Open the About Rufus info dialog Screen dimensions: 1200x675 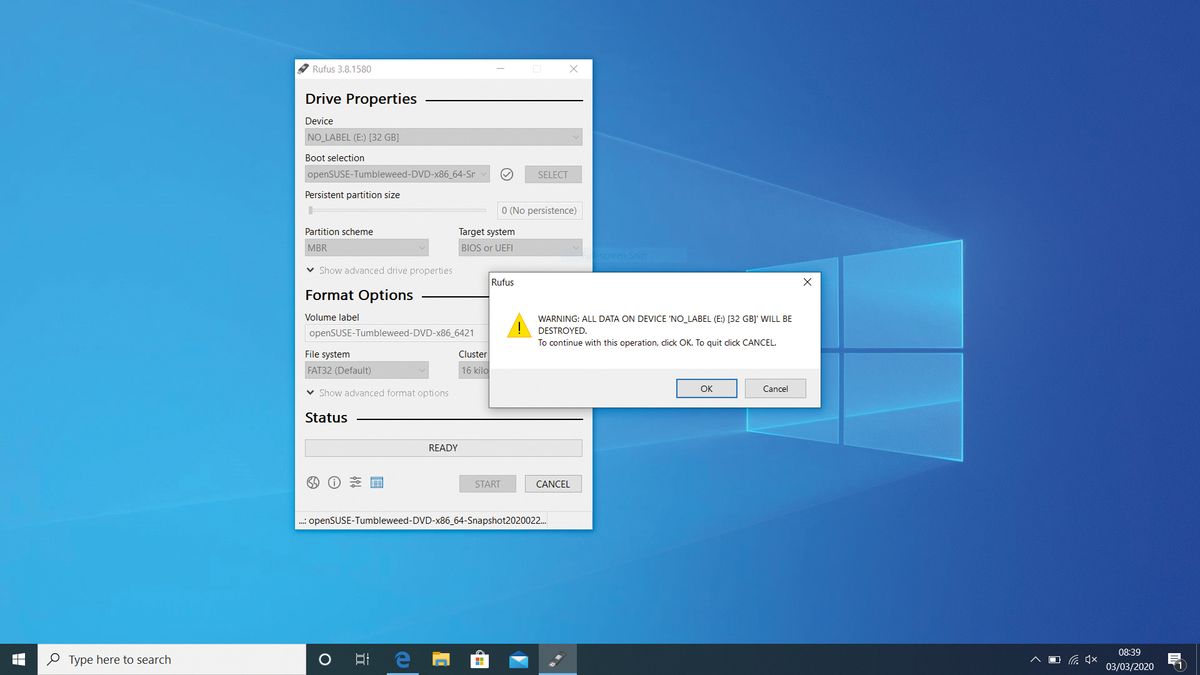tap(334, 482)
